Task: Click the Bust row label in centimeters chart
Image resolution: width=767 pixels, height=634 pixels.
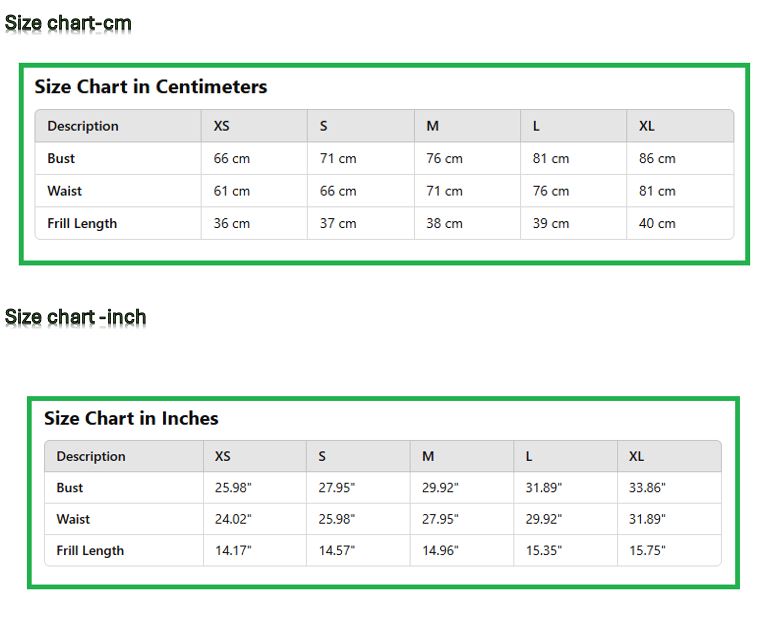Action: 61,158
